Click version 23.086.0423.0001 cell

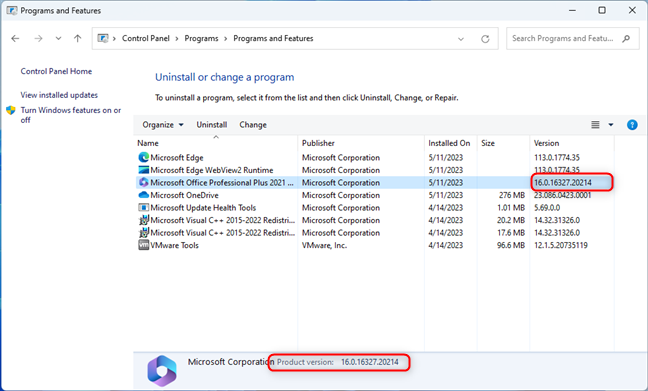click(562, 195)
